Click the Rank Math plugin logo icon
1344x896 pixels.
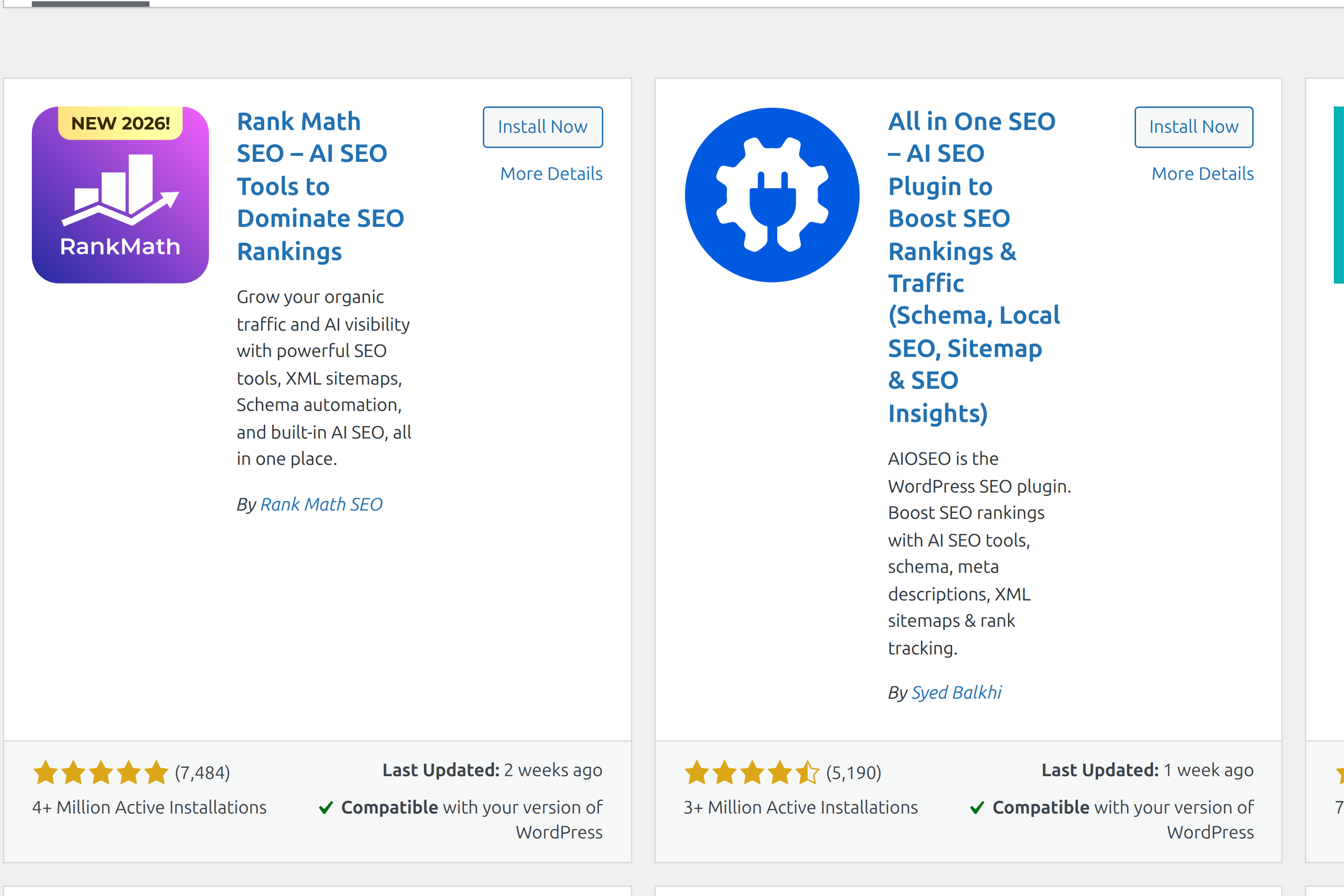click(120, 195)
